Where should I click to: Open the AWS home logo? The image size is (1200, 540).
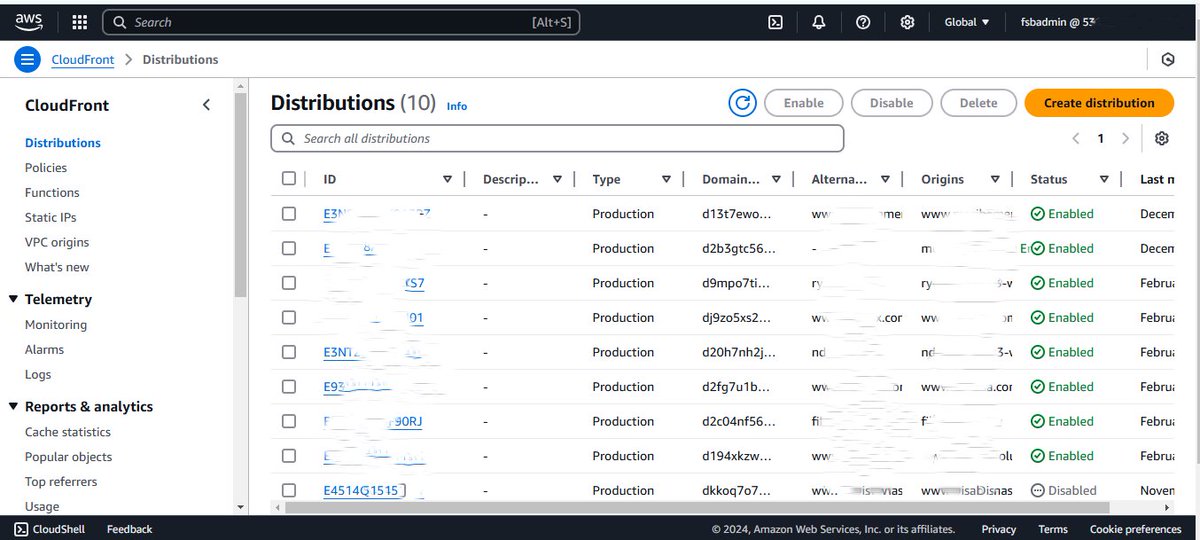click(28, 21)
